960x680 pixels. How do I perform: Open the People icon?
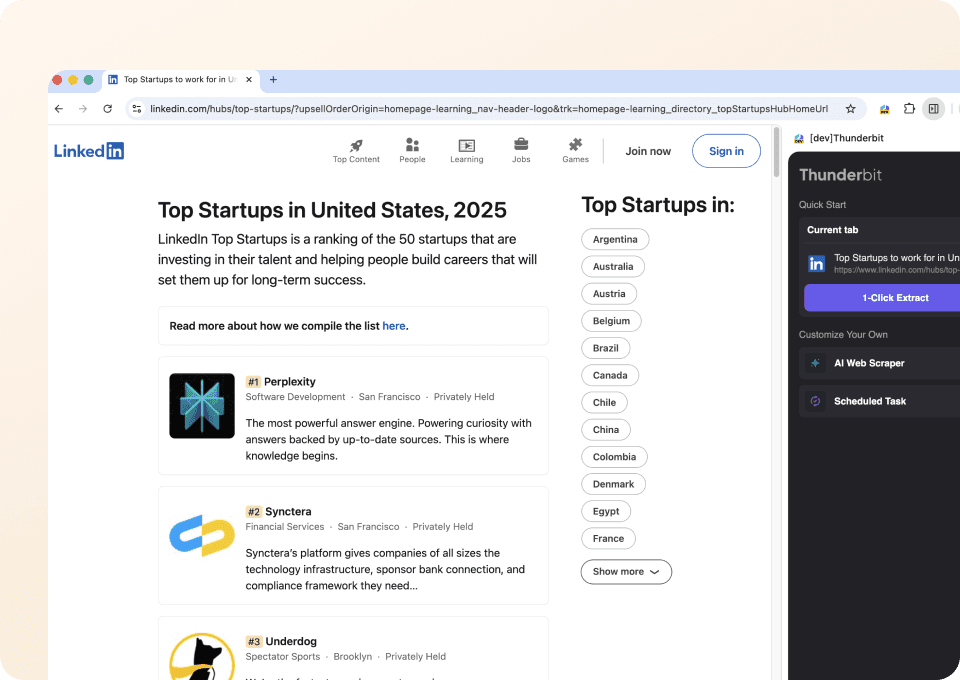coord(412,146)
